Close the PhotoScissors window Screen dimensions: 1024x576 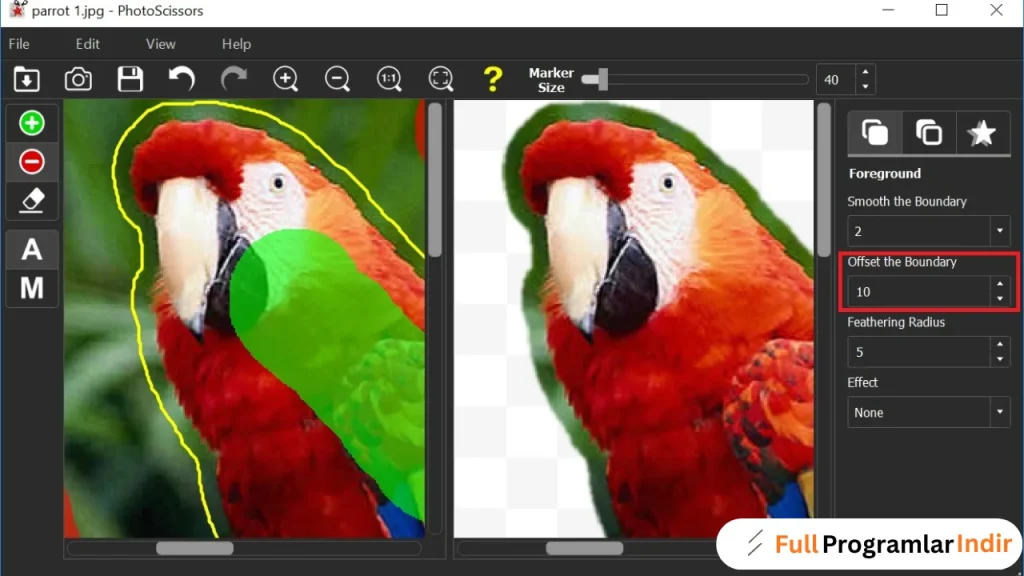(996, 10)
